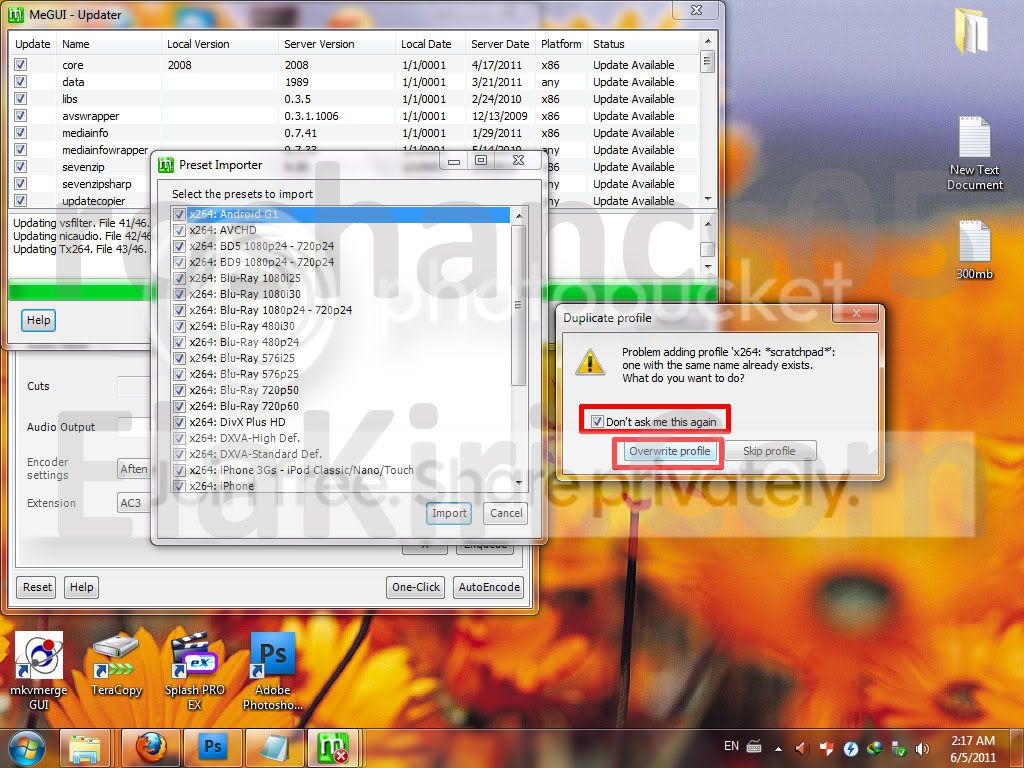Uncheck x264: DivX Plus HD preset checkbox
Screen dimensions: 1024x768
(x=179, y=422)
